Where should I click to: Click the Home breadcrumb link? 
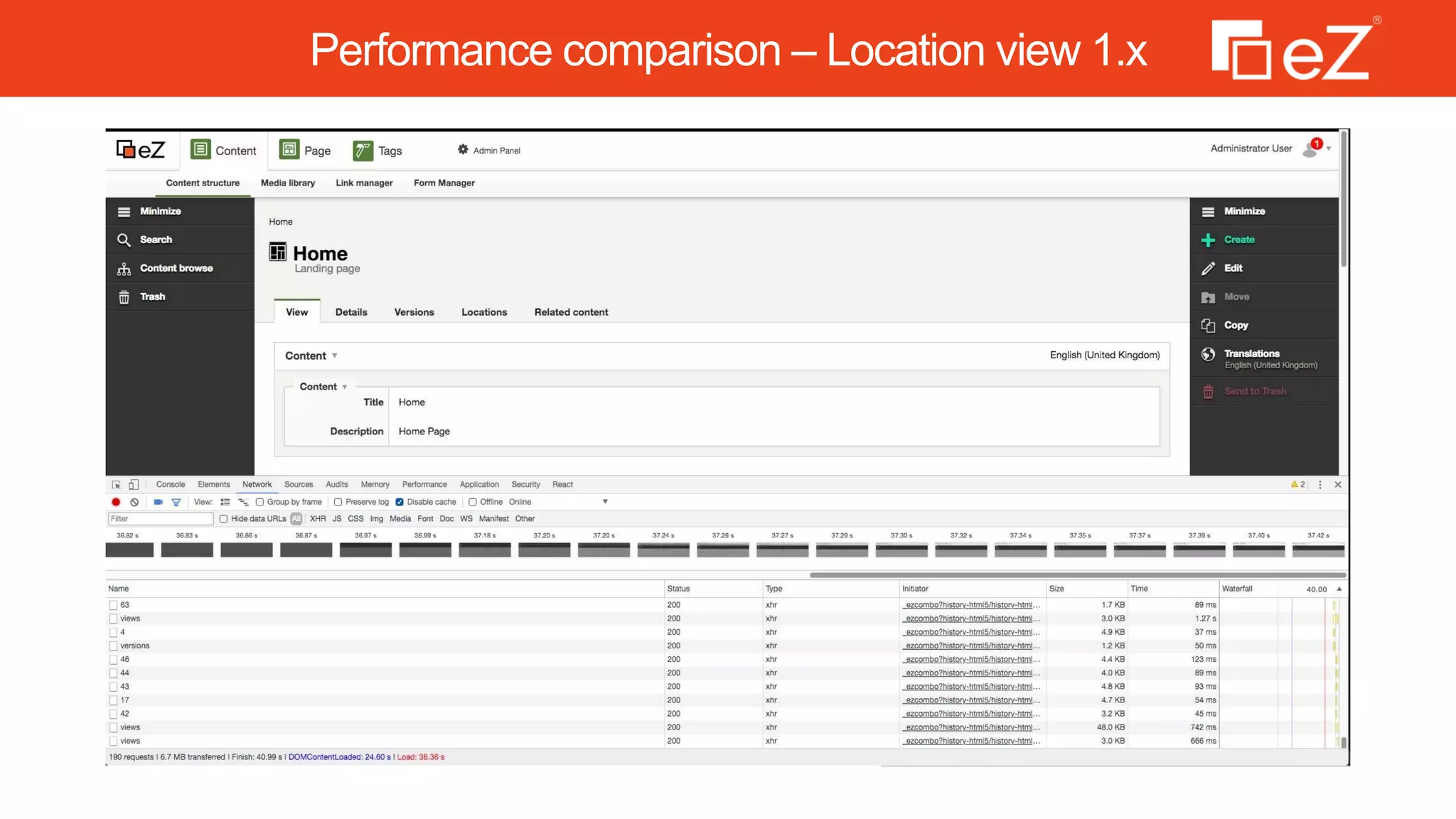click(x=281, y=222)
